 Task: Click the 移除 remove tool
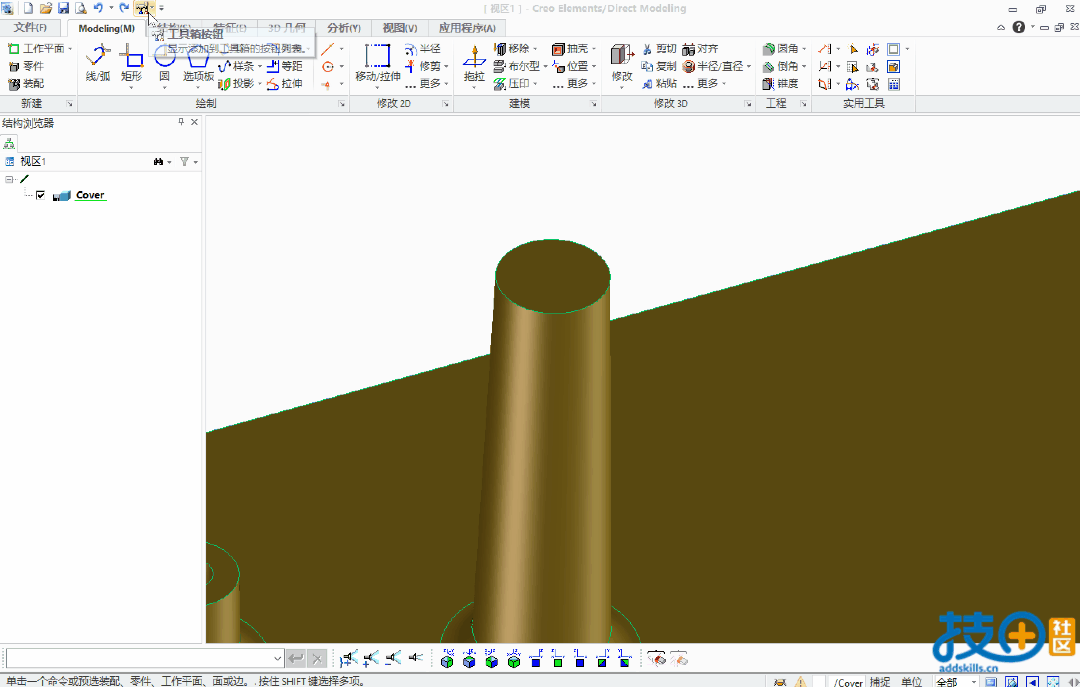[512, 49]
